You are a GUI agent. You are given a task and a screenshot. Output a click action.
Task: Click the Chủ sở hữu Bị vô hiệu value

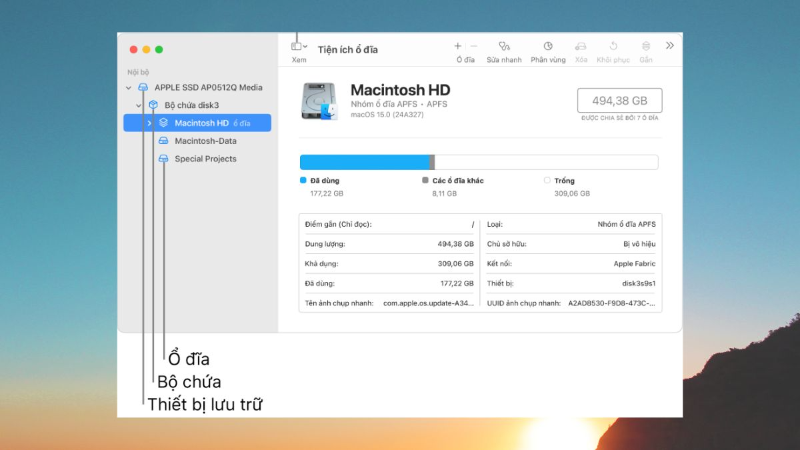click(x=639, y=244)
